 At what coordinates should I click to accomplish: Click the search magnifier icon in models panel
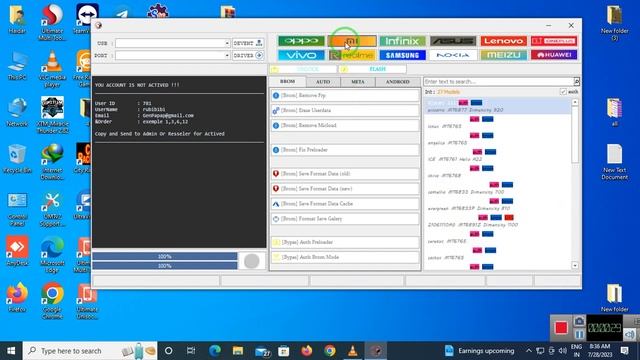pos(576,82)
